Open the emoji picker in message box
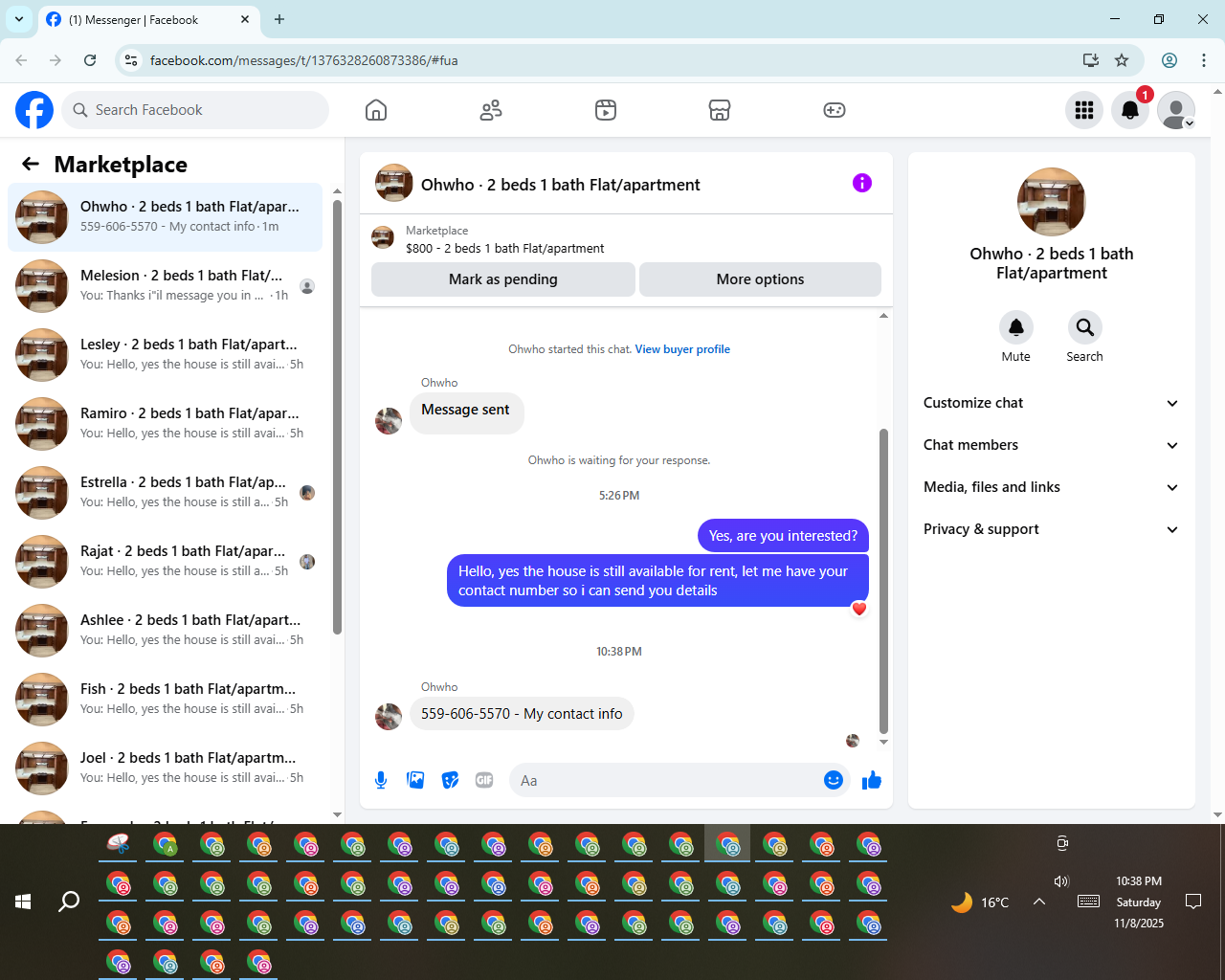The height and width of the screenshot is (980, 1225). click(834, 780)
